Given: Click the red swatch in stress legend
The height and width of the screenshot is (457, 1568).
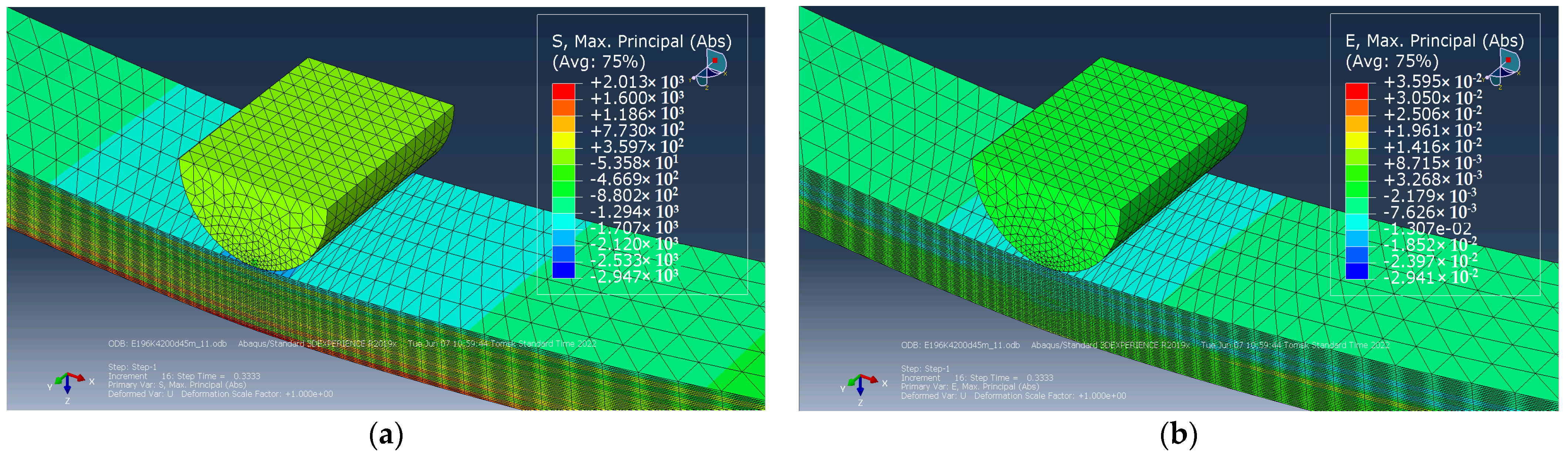Looking at the screenshot, I should [563, 92].
